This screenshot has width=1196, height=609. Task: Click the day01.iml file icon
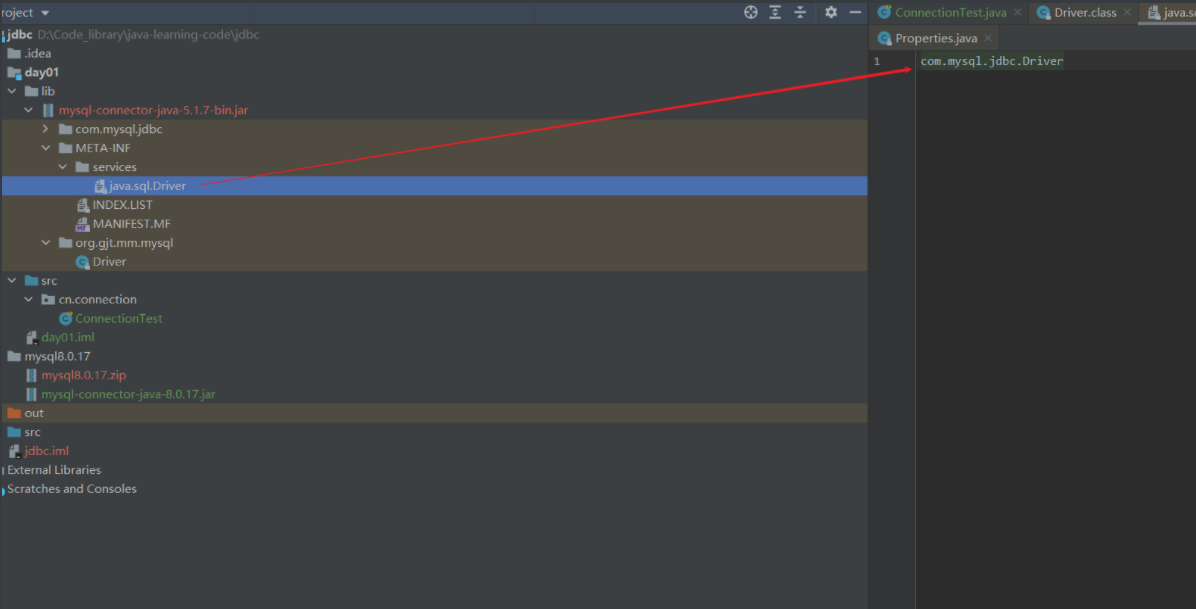tap(31, 337)
